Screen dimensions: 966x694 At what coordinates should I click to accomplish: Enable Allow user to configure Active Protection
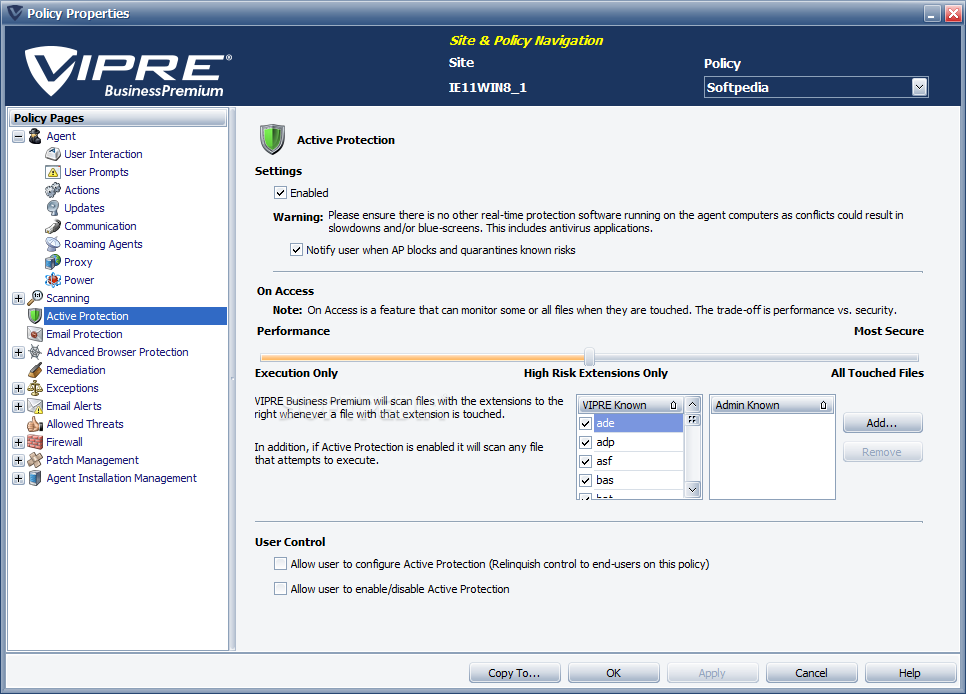(x=280, y=563)
